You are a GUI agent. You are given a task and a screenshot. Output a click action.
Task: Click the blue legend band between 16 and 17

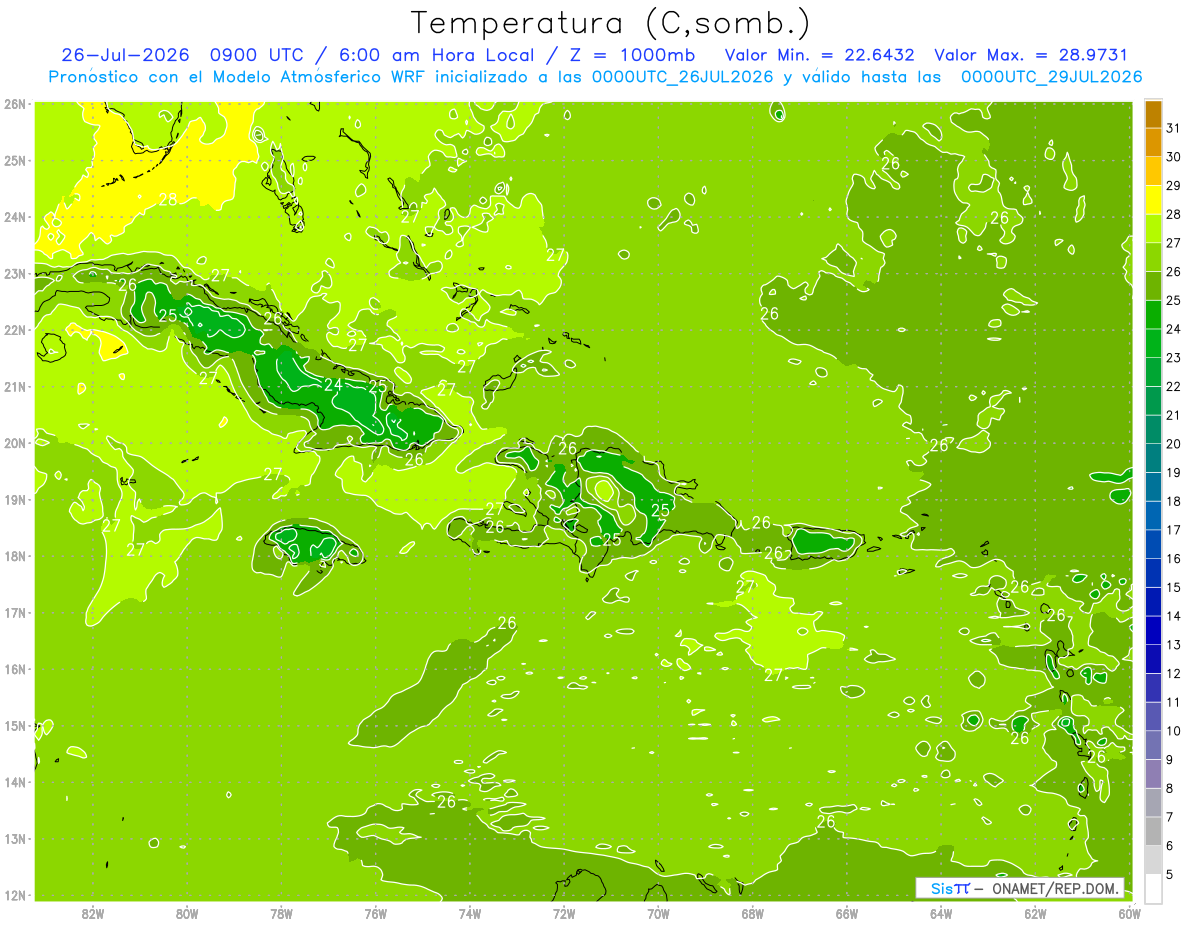tap(1153, 544)
